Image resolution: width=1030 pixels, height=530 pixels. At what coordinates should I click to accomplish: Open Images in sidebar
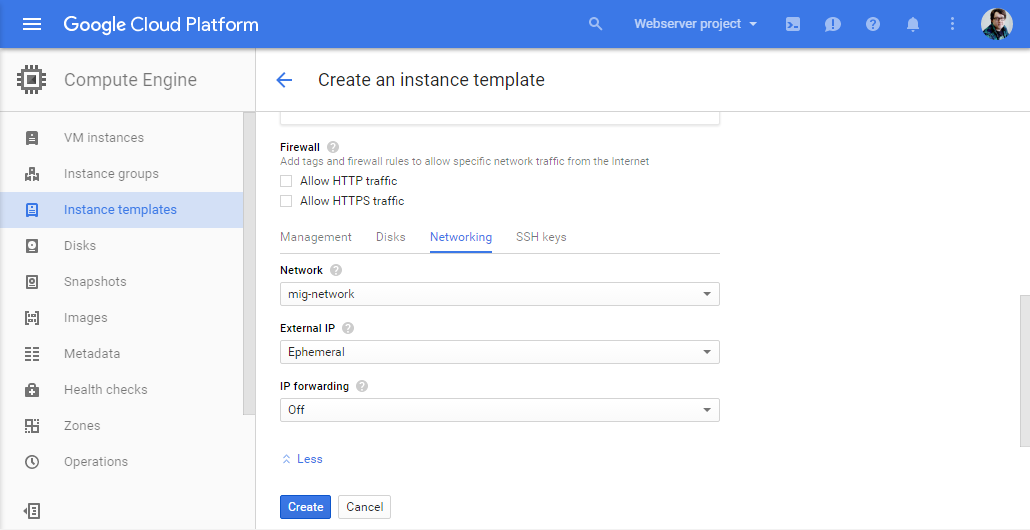(x=85, y=318)
